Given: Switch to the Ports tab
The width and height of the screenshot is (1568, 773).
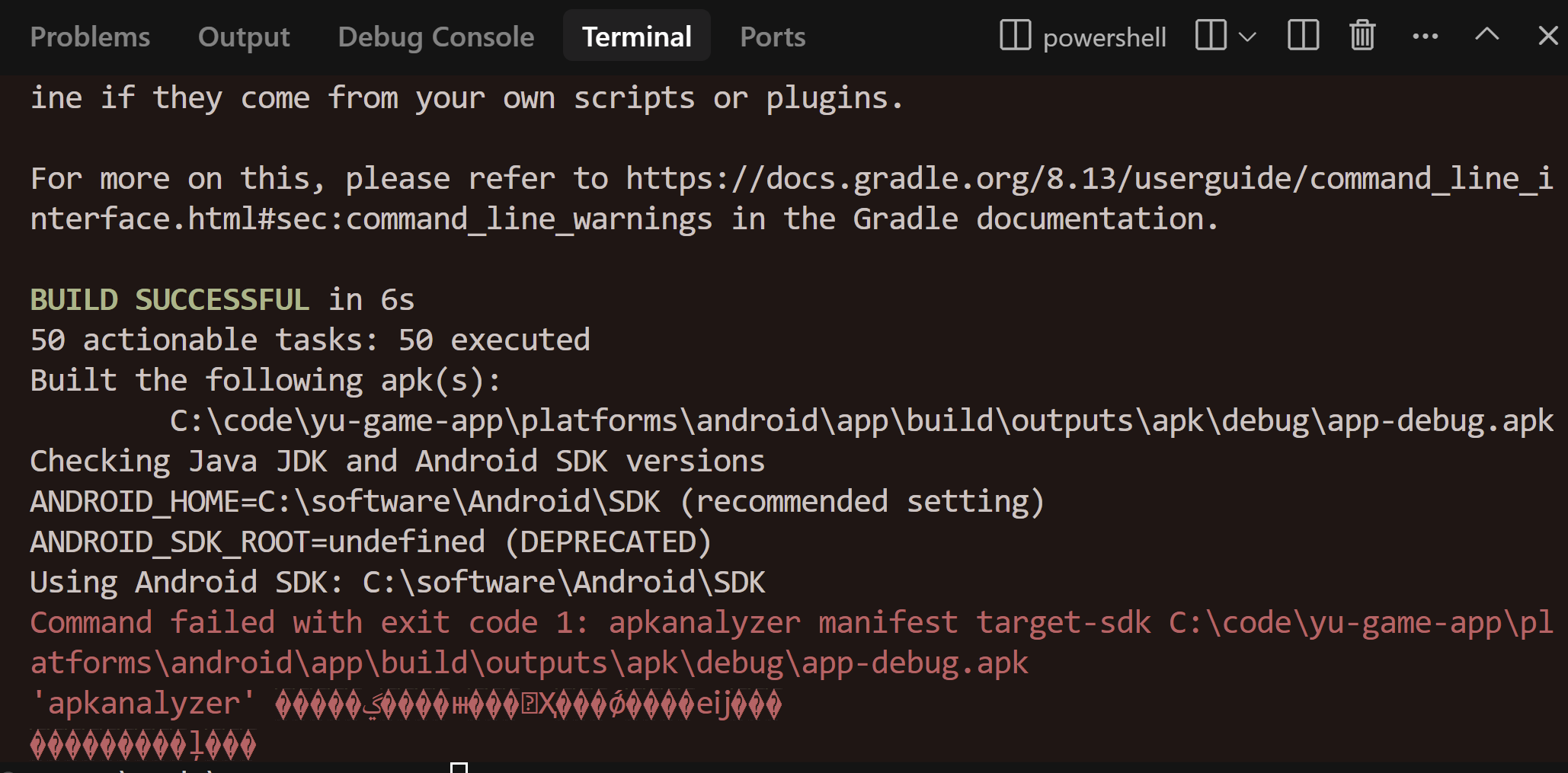Looking at the screenshot, I should 773,37.
